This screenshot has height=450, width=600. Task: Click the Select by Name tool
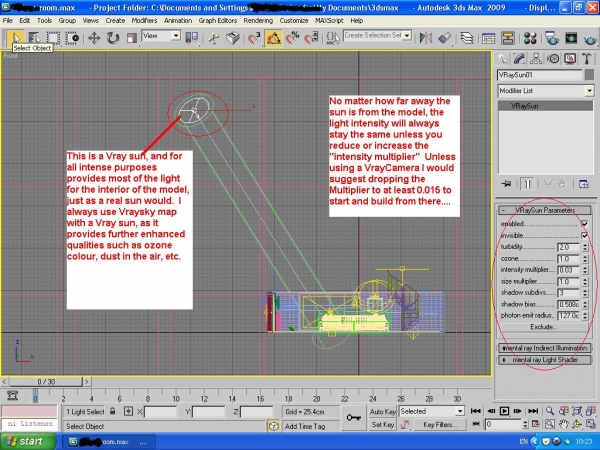click(34, 38)
